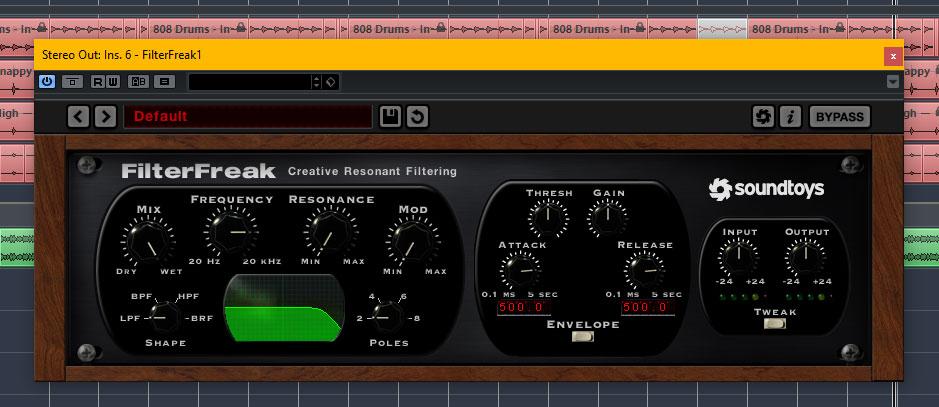Open the Tweak panel button
The height and width of the screenshot is (407, 939).
[x=775, y=324]
